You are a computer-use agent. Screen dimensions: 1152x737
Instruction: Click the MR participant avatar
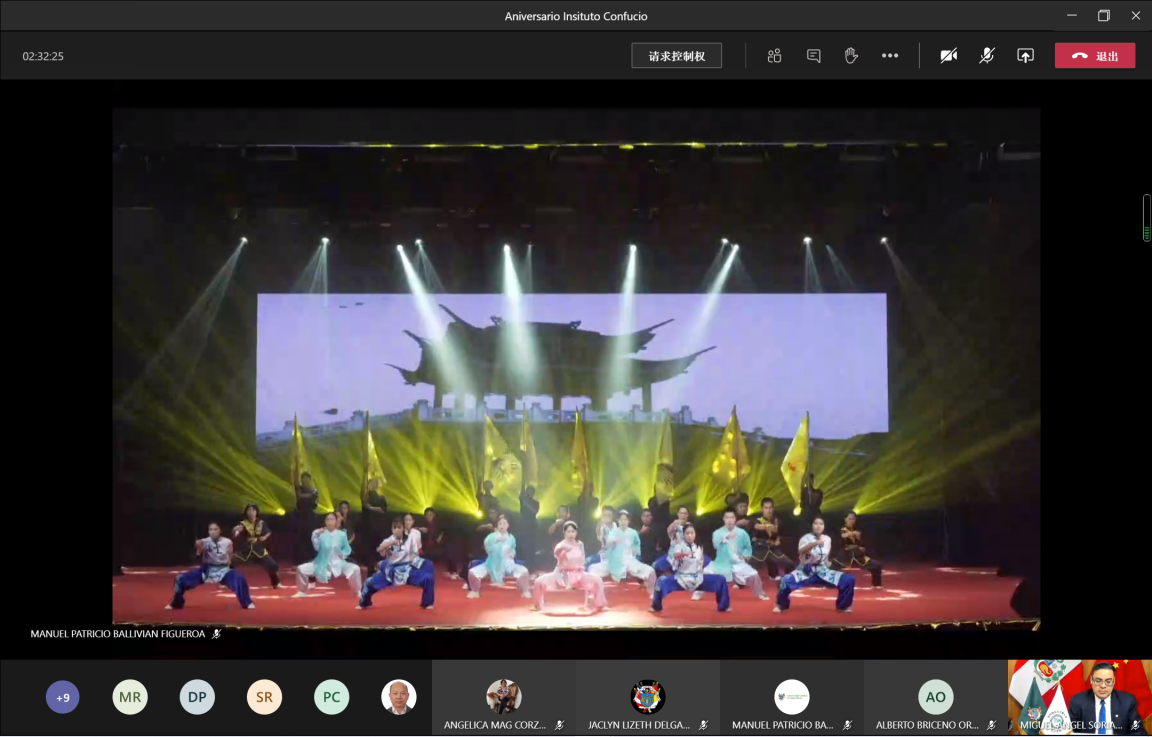(x=130, y=697)
